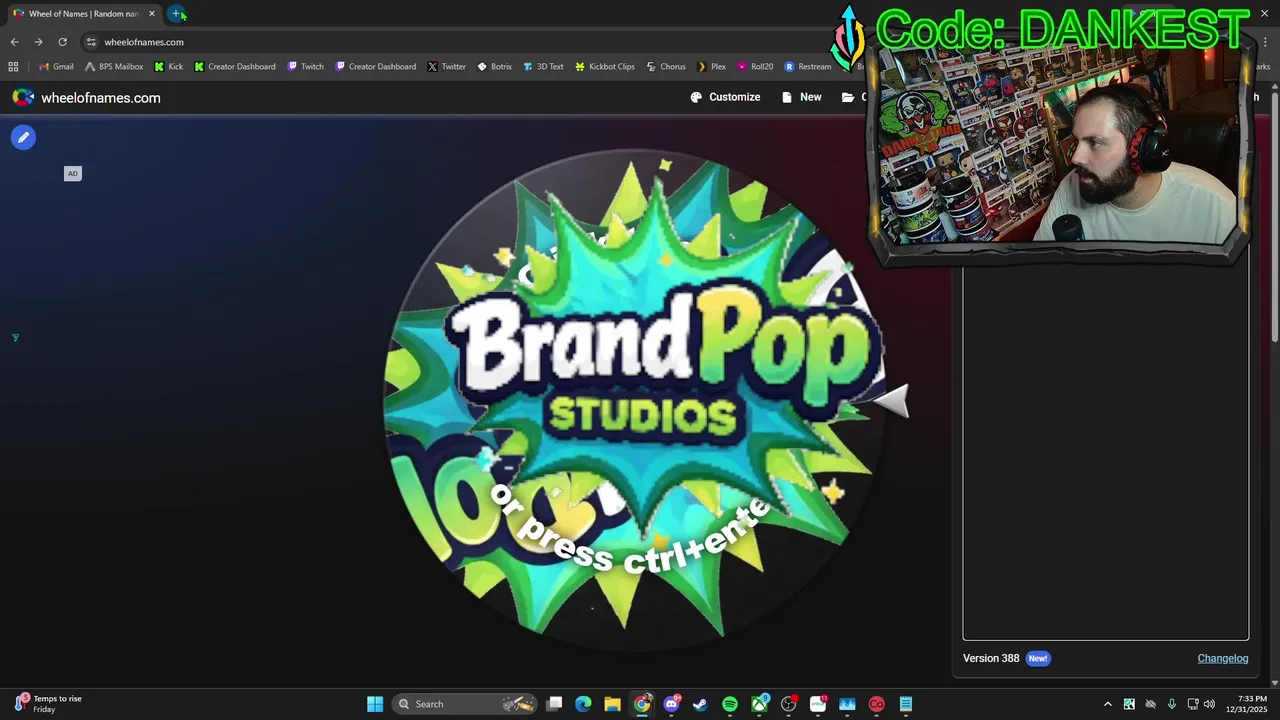Open the Chrome apps grid shortcut

click(x=13, y=67)
